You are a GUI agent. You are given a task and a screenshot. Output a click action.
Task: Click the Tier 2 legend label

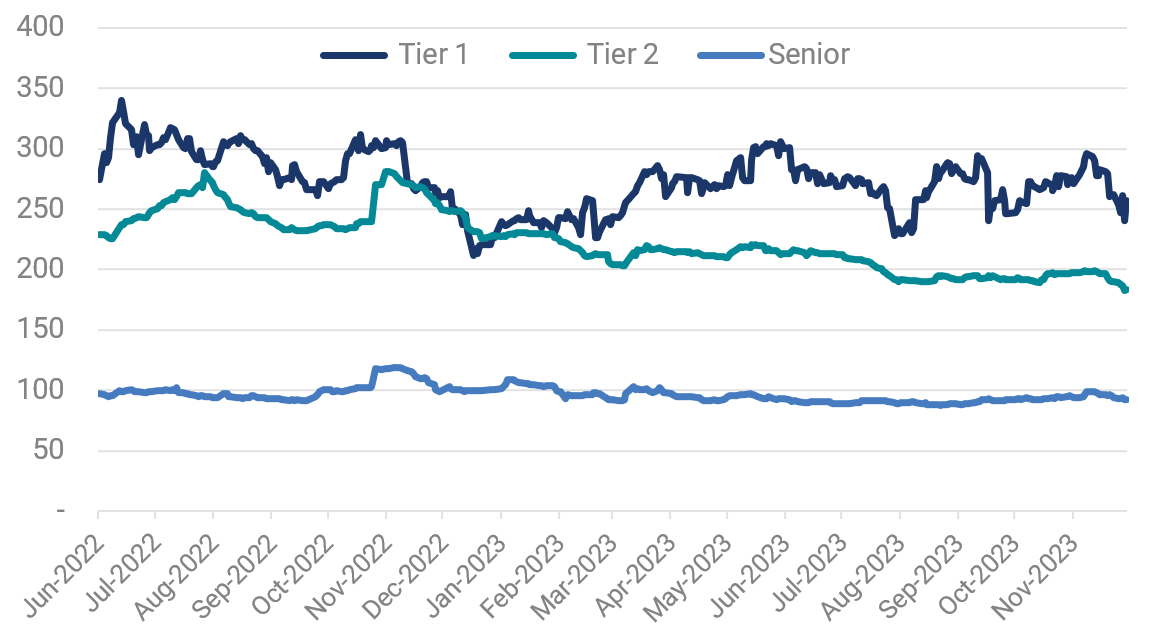pyautogui.click(x=623, y=54)
